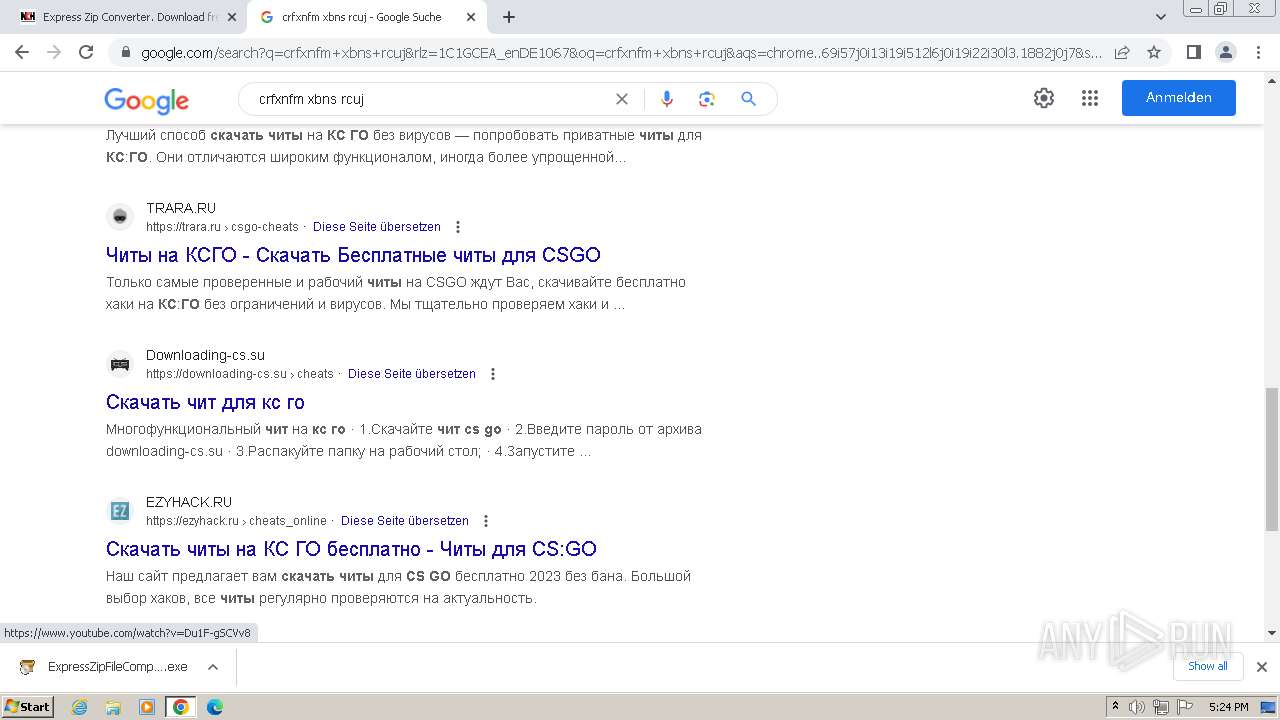
Task: Open more options for EZYHACK.RU result
Action: coord(486,521)
